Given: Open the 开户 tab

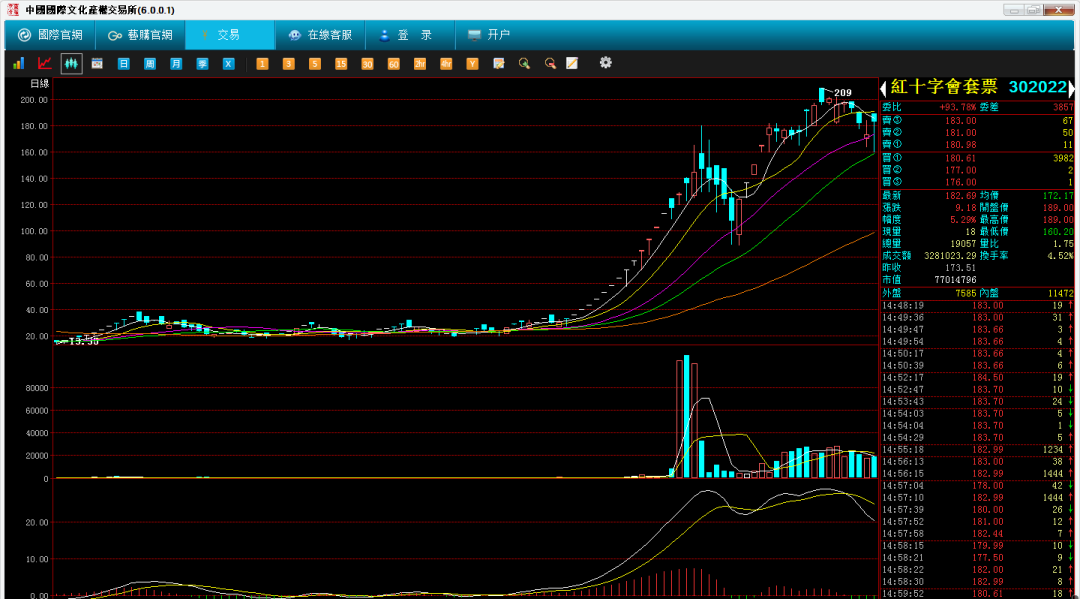Looking at the screenshot, I should point(489,34).
